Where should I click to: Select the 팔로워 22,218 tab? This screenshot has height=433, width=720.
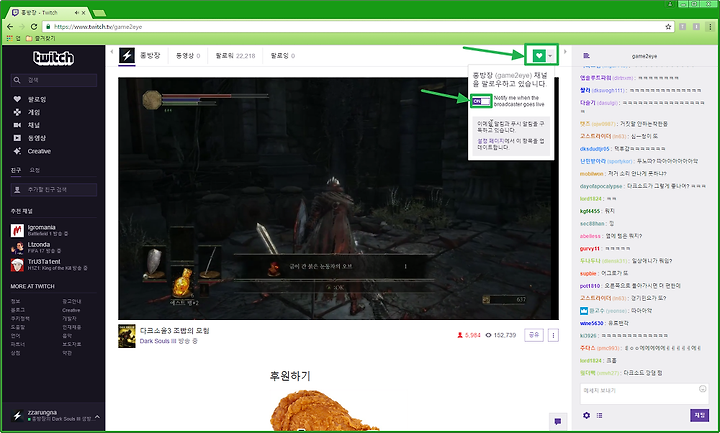coord(235,56)
